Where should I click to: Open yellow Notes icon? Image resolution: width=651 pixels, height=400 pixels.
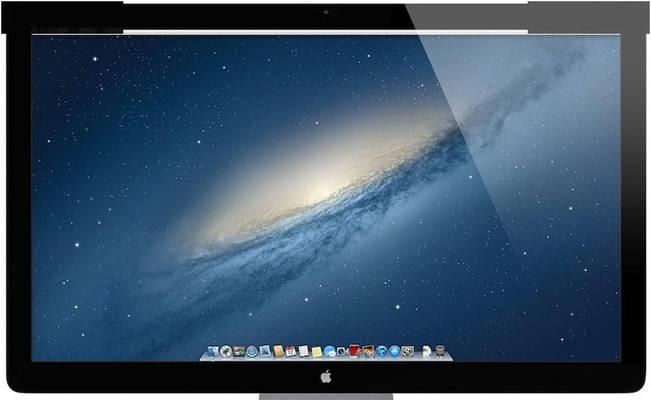[317, 352]
